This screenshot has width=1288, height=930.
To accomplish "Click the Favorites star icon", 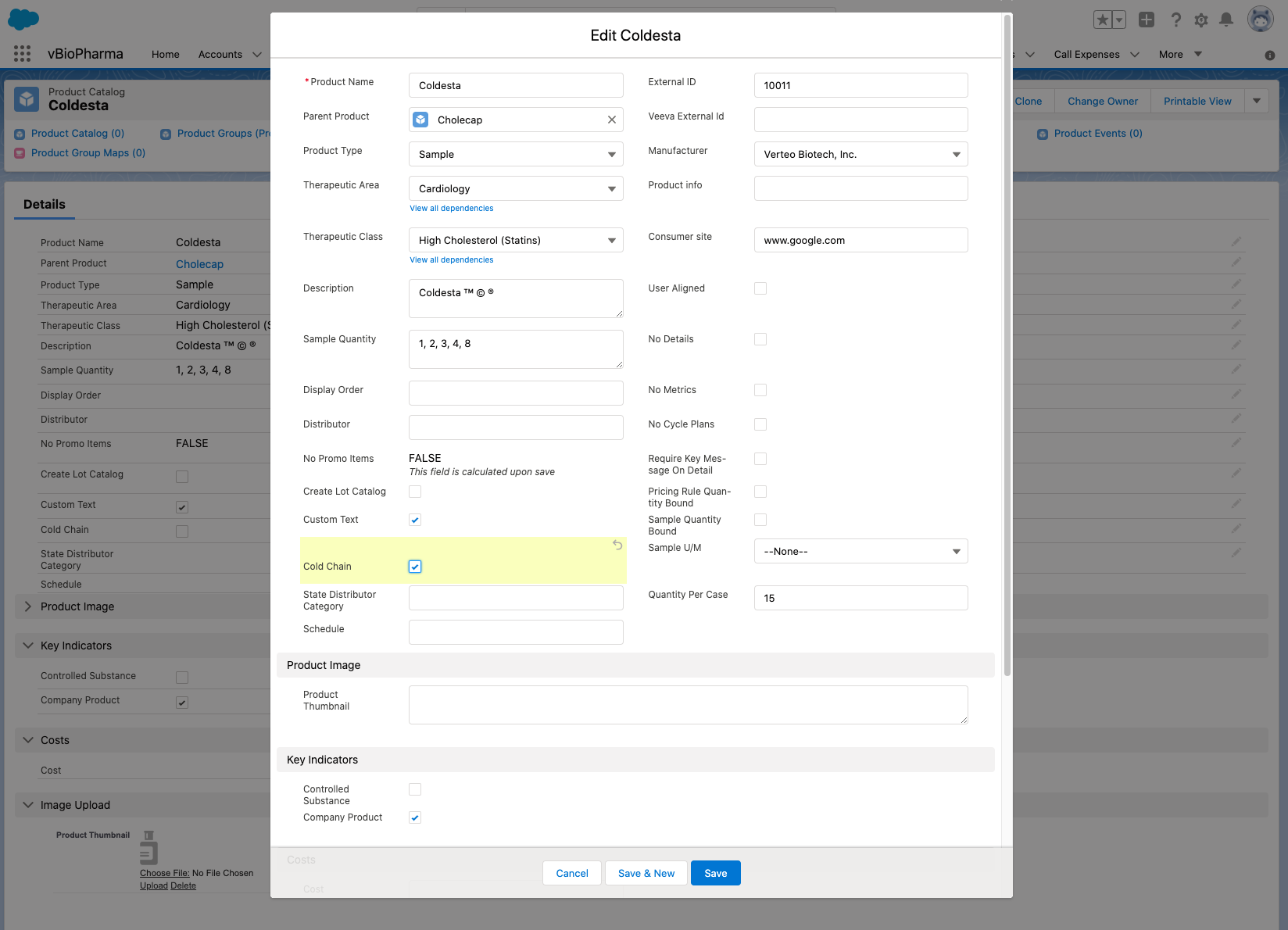I will click(1102, 20).
